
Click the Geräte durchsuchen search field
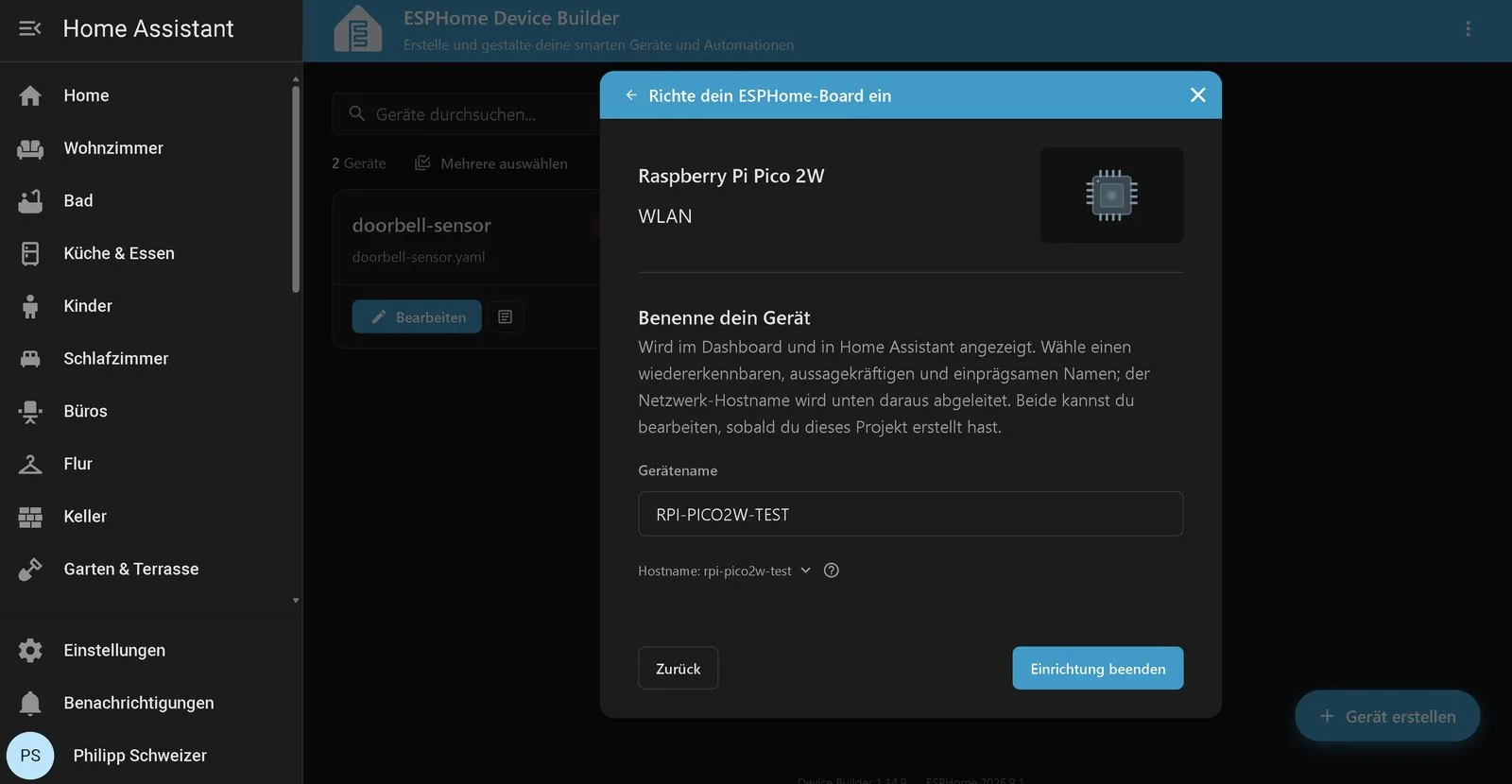tap(467, 114)
